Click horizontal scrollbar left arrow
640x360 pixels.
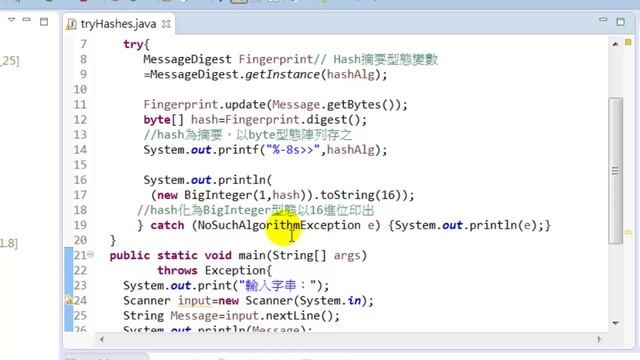point(102,339)
